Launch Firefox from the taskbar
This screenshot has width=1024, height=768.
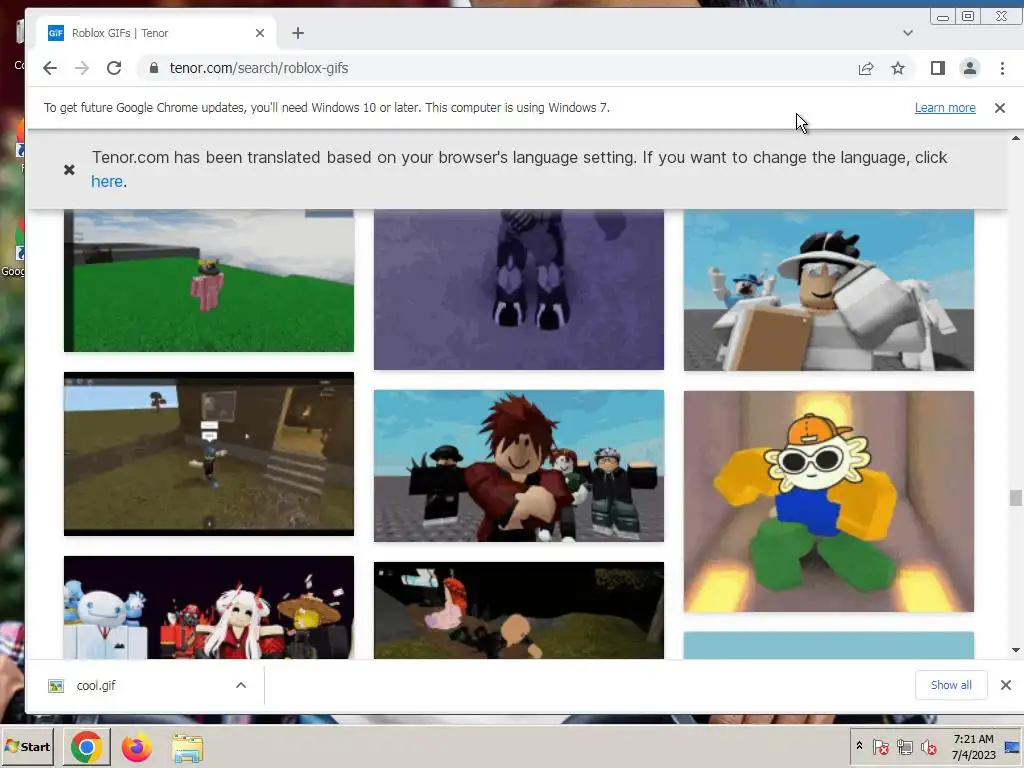[136, 747]
